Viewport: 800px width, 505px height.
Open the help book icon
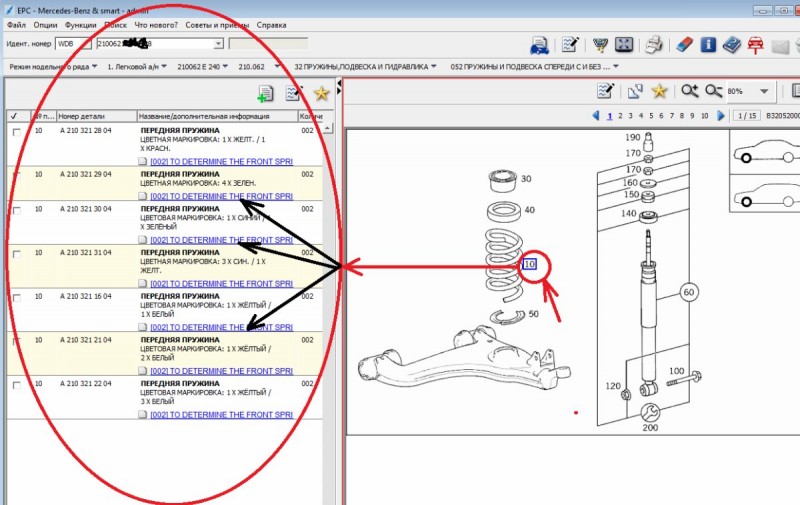[x=732, y=45]
